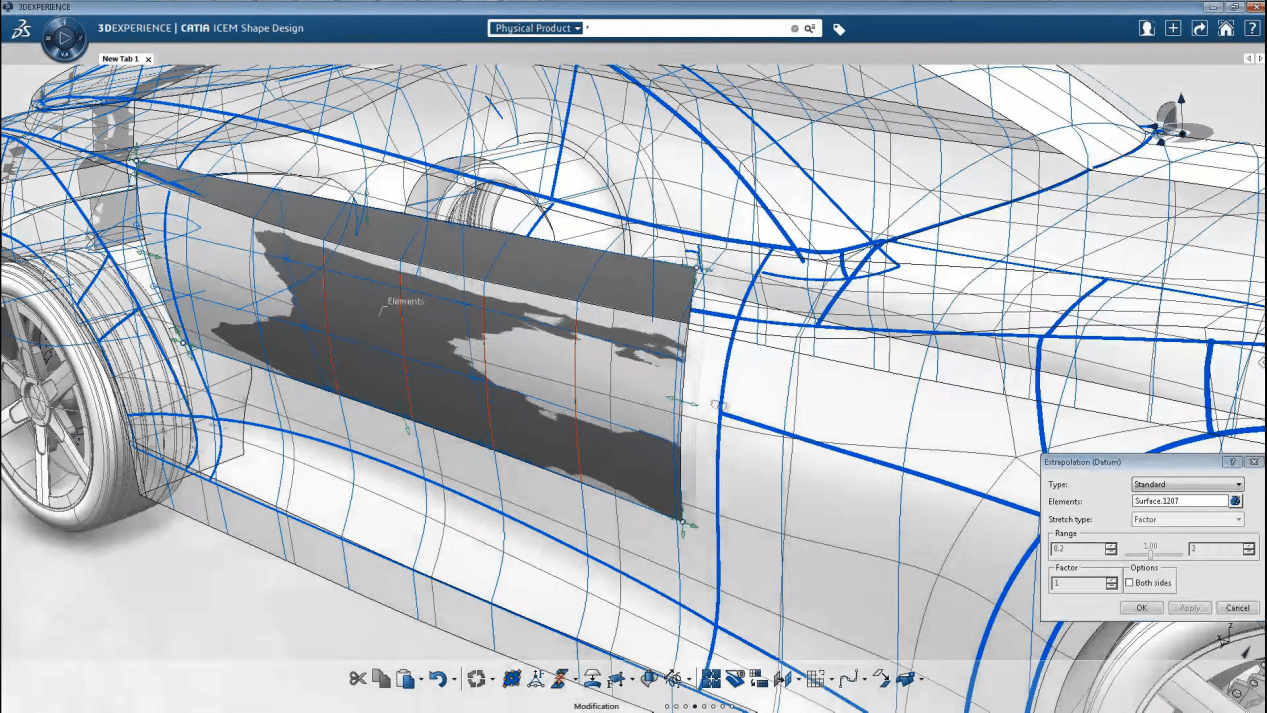Click the tag icon next to search bar
1267x713 pixels.
839,29
